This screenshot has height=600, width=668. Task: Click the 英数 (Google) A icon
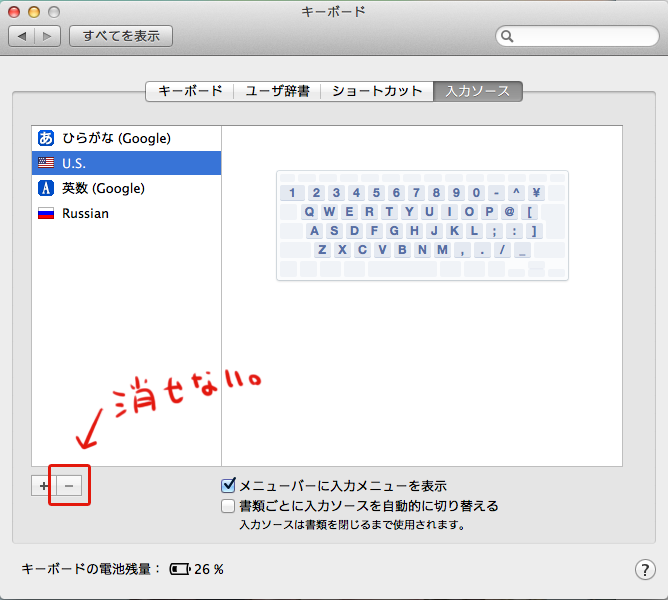click(46, 188)
